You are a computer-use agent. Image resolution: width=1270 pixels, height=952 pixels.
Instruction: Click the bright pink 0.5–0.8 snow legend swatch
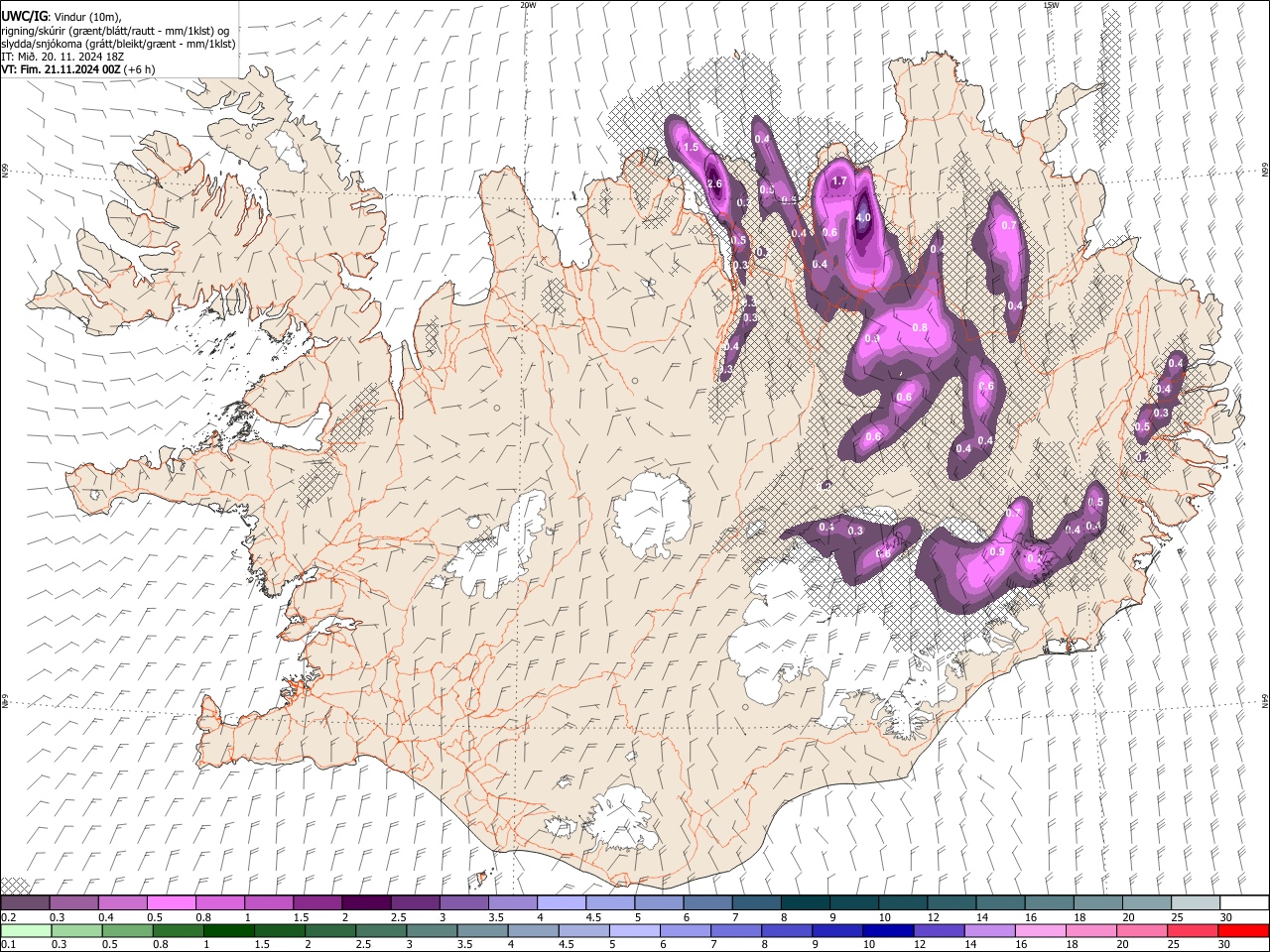171,902
